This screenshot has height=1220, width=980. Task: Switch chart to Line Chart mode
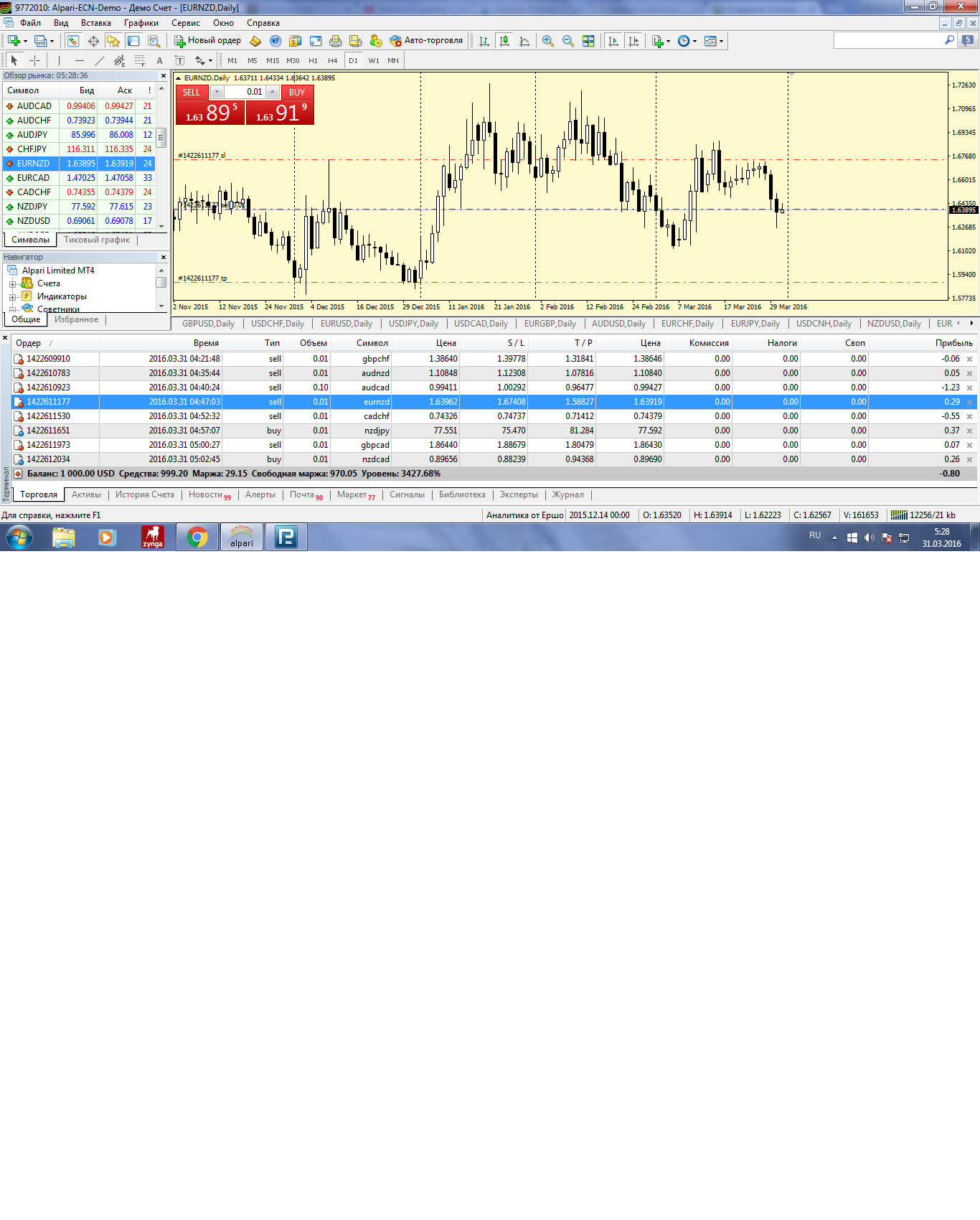(x=524, y=41)
